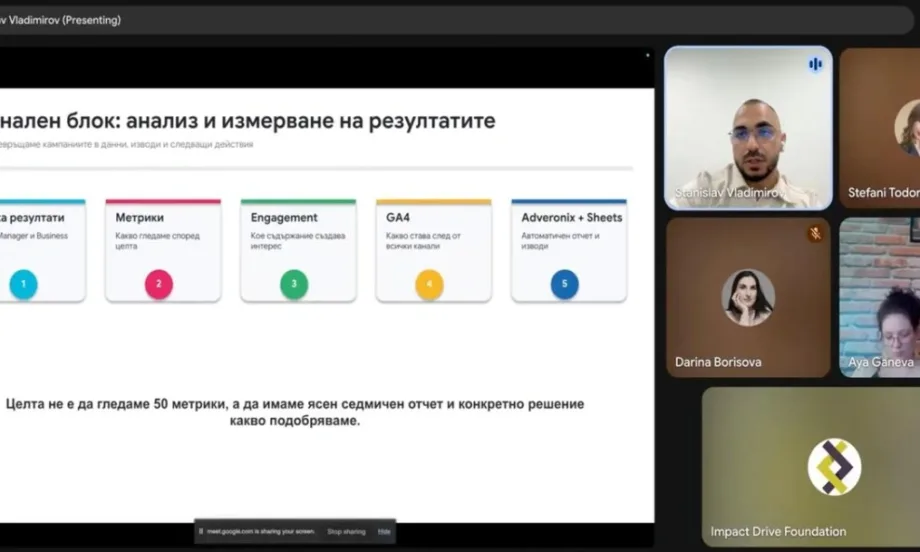Click the 'Кое съдържание създава интерес' text

point(297,241)
